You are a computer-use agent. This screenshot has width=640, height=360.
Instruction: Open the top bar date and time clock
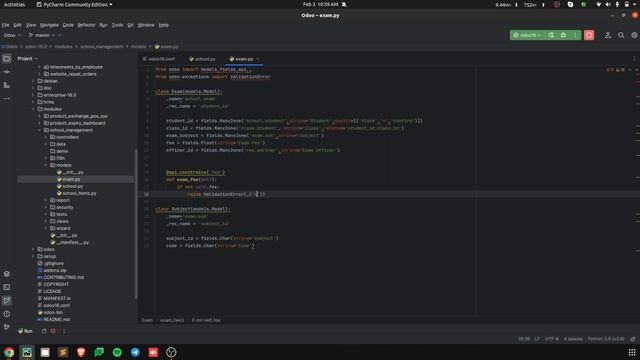tap(320, 4)
